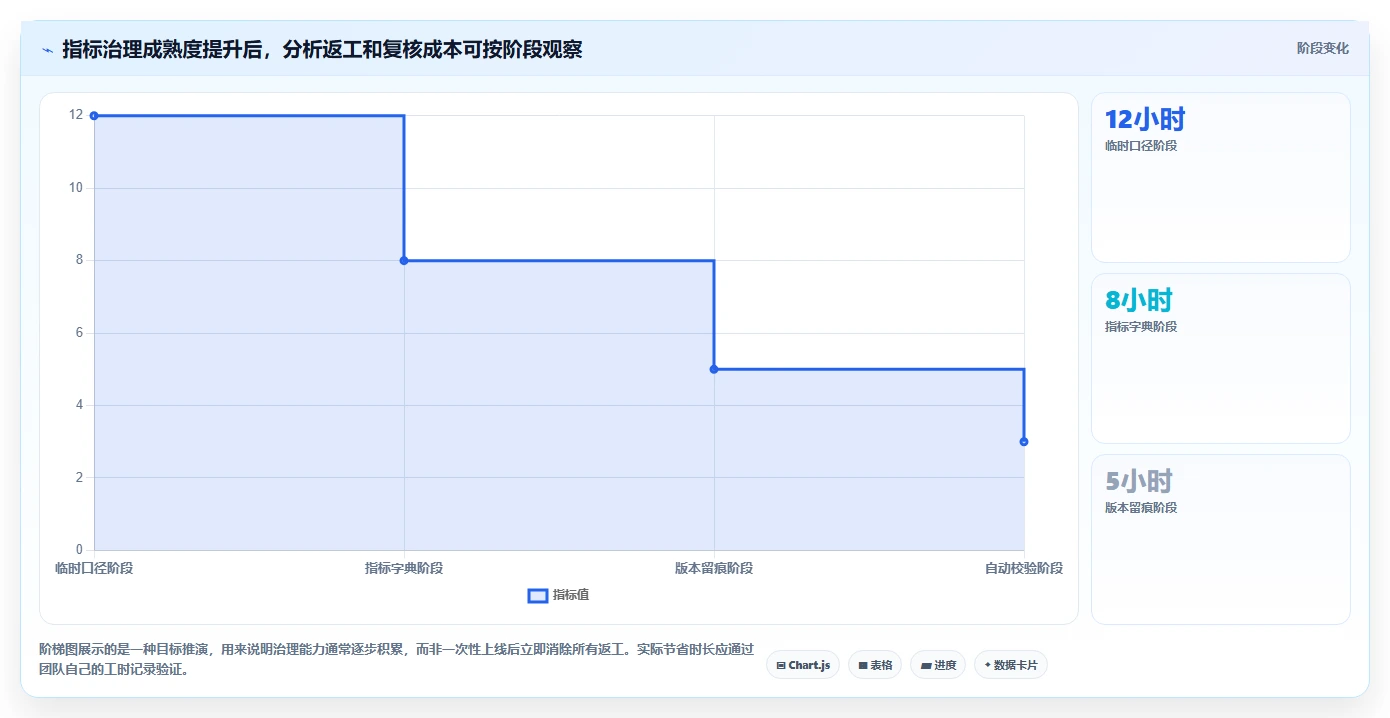Image resolution: width=1390 pixels, height=718 pixels.
Task: Click the 8小时 value text
Action: click(x=1139, y=300)
